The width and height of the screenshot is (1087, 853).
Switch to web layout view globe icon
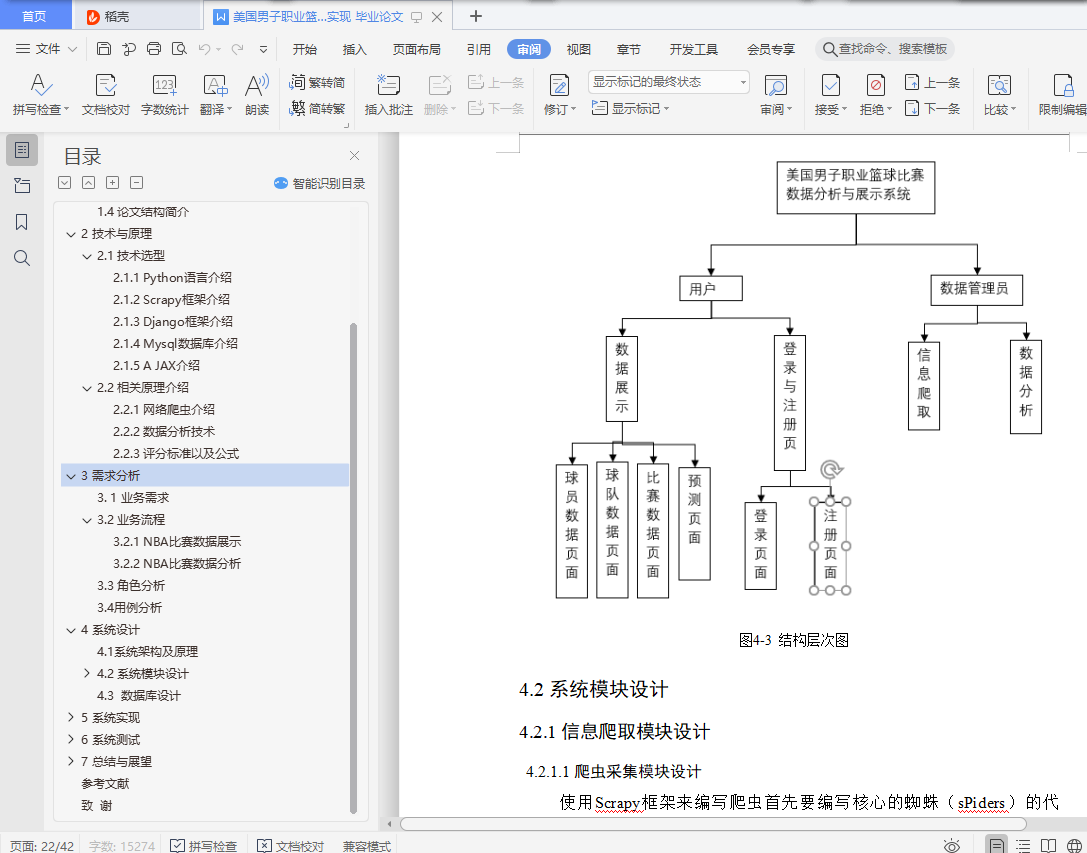click(1074, 845)
